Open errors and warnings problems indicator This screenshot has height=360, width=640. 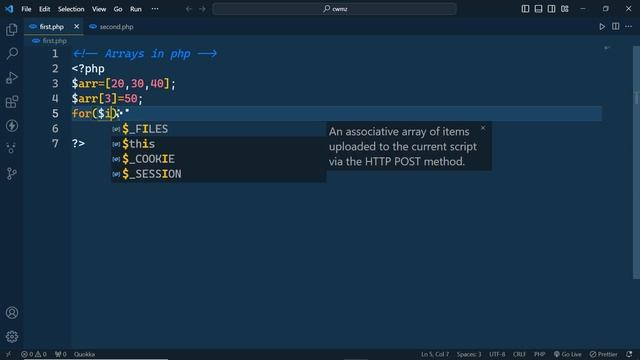pyautogui.click(x=34, y=354)
